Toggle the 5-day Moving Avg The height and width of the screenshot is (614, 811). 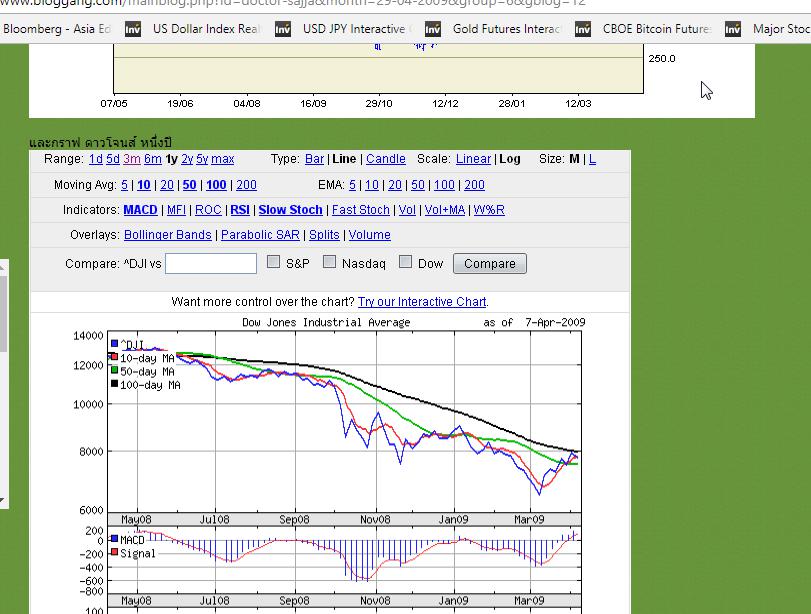pos(124,185)
